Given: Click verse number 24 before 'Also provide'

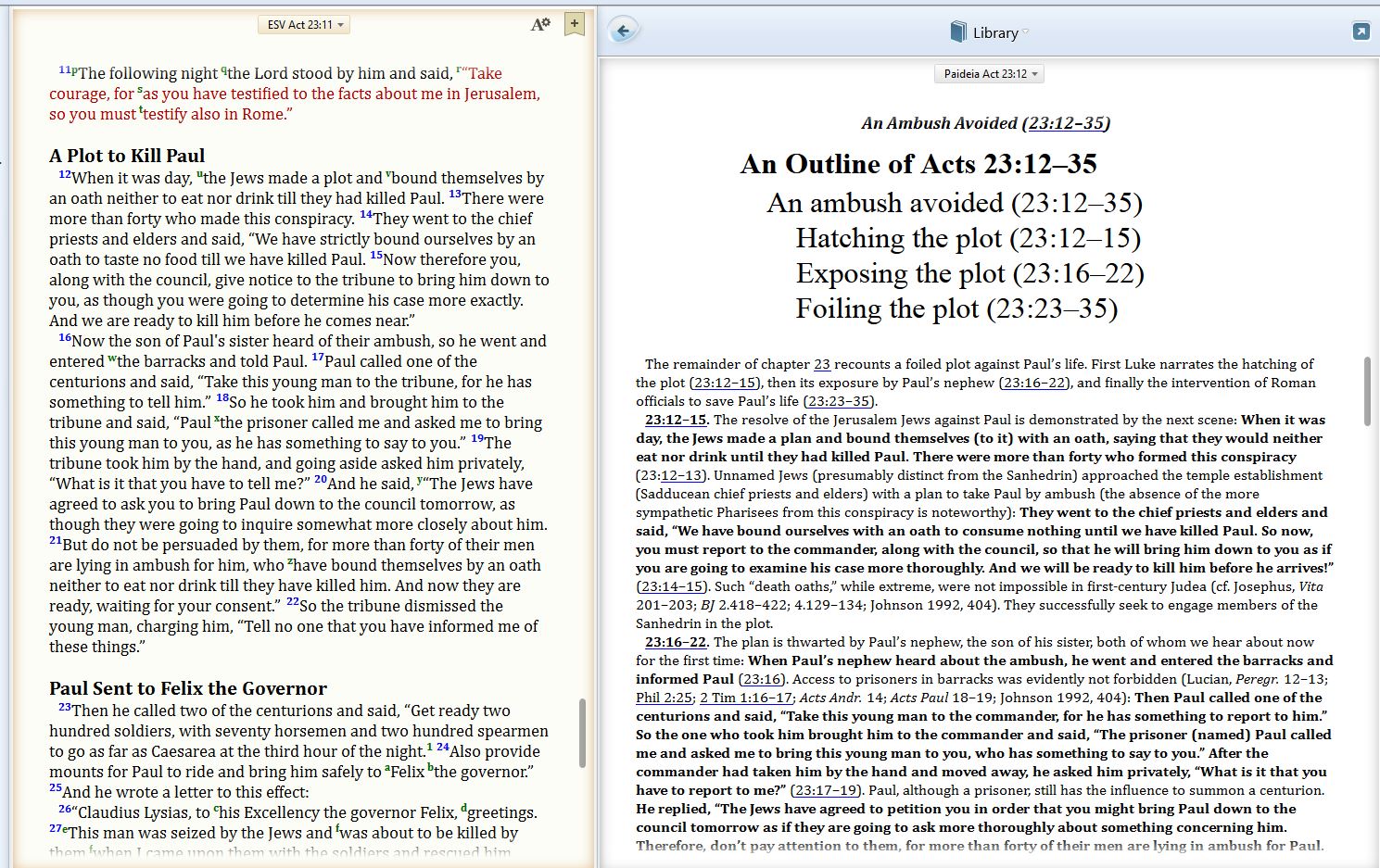Looking at the screenshot, I should pyautogui.click(x=443, y=748).
